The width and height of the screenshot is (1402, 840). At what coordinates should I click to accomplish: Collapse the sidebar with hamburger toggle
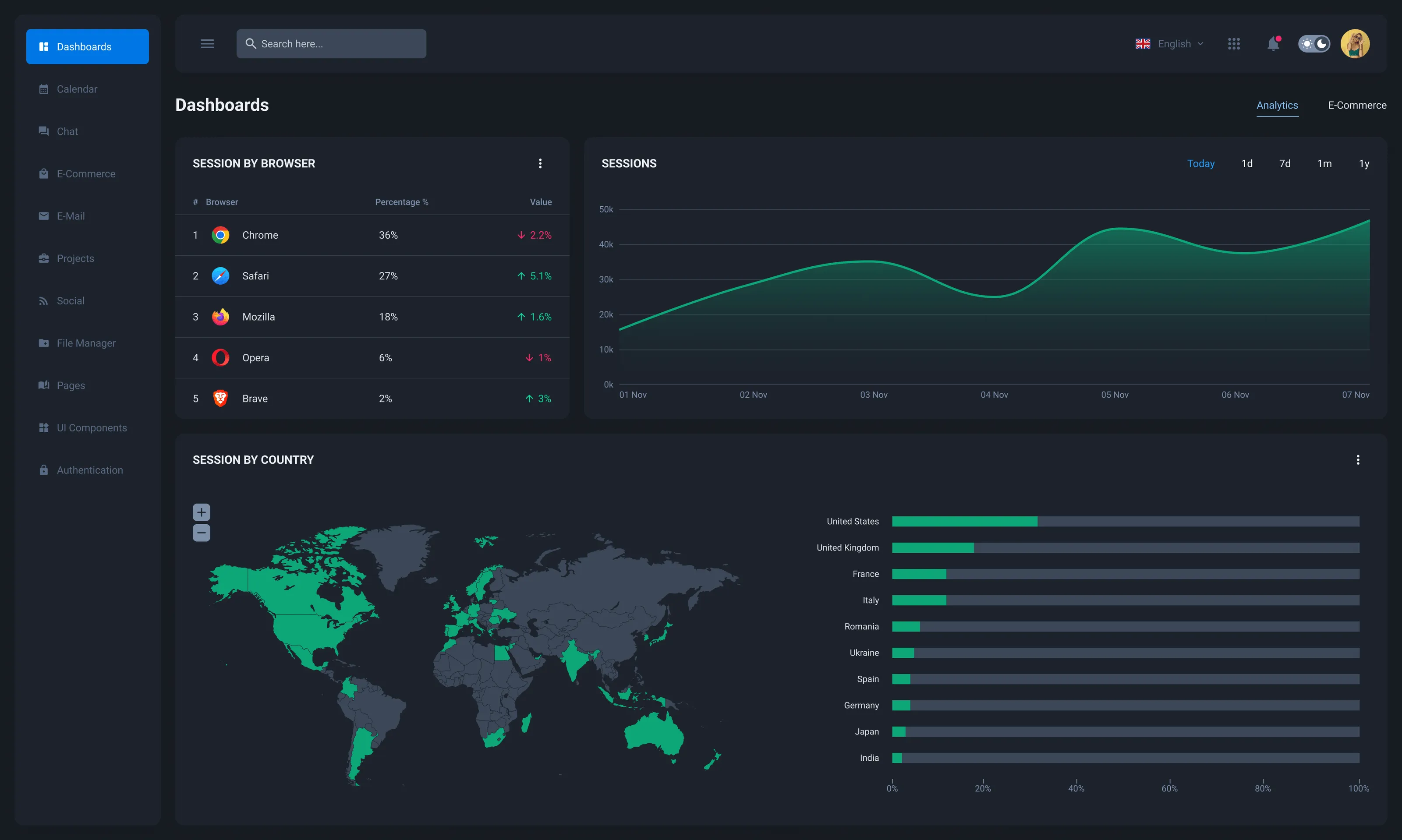[x=207, y=44]
